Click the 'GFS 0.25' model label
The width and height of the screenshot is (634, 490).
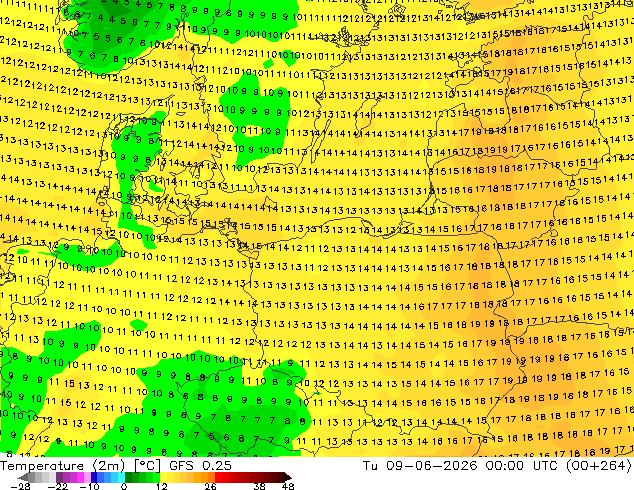(200, 466)
